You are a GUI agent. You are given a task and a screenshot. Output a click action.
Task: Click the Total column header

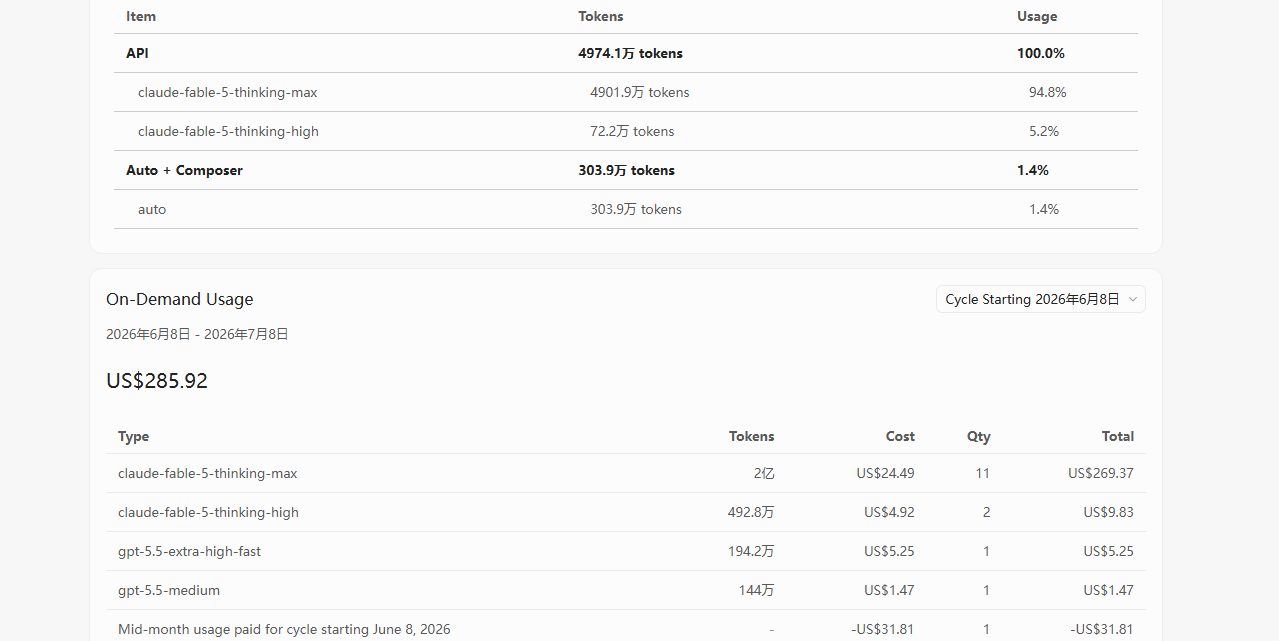point(1118,436)
